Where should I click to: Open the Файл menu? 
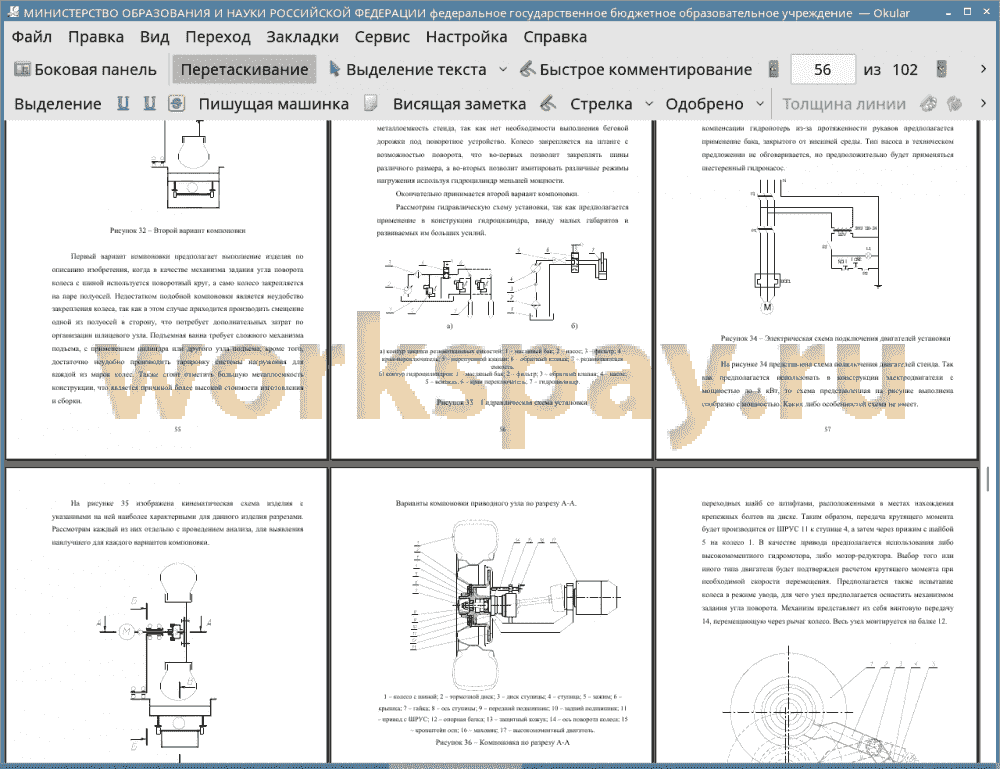[31, 37]
